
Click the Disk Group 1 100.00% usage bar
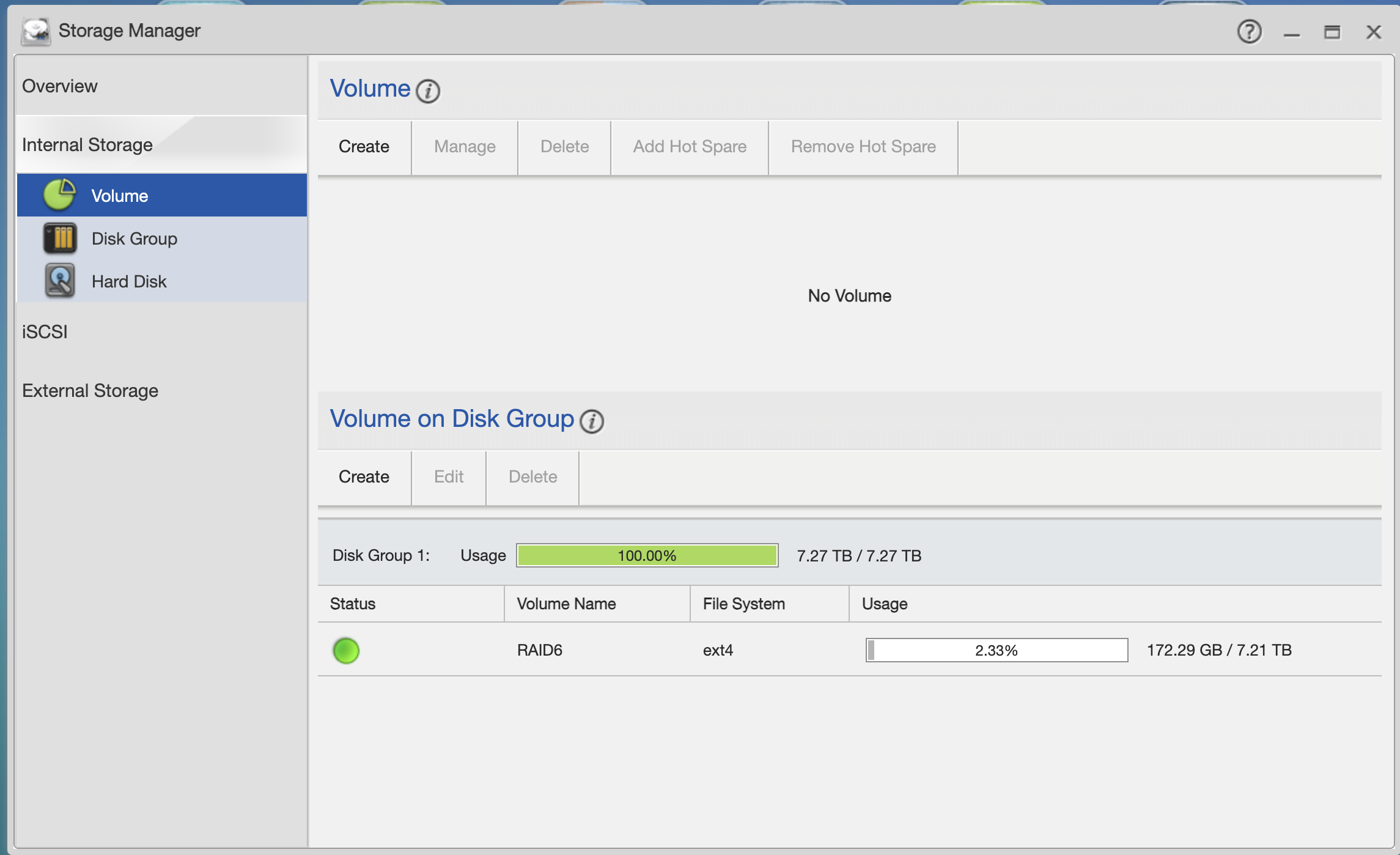click(x=647, y=555)
